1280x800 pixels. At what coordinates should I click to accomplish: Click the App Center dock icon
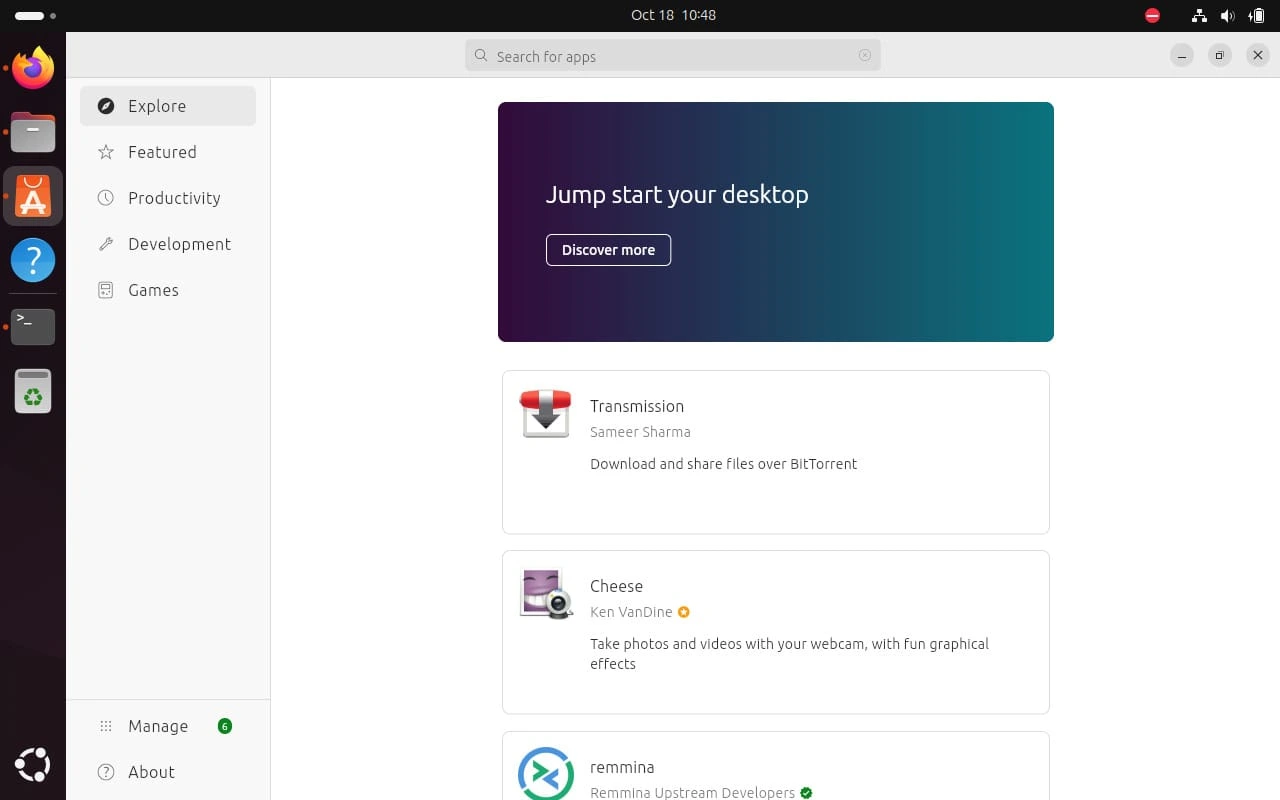click(33, 196)
